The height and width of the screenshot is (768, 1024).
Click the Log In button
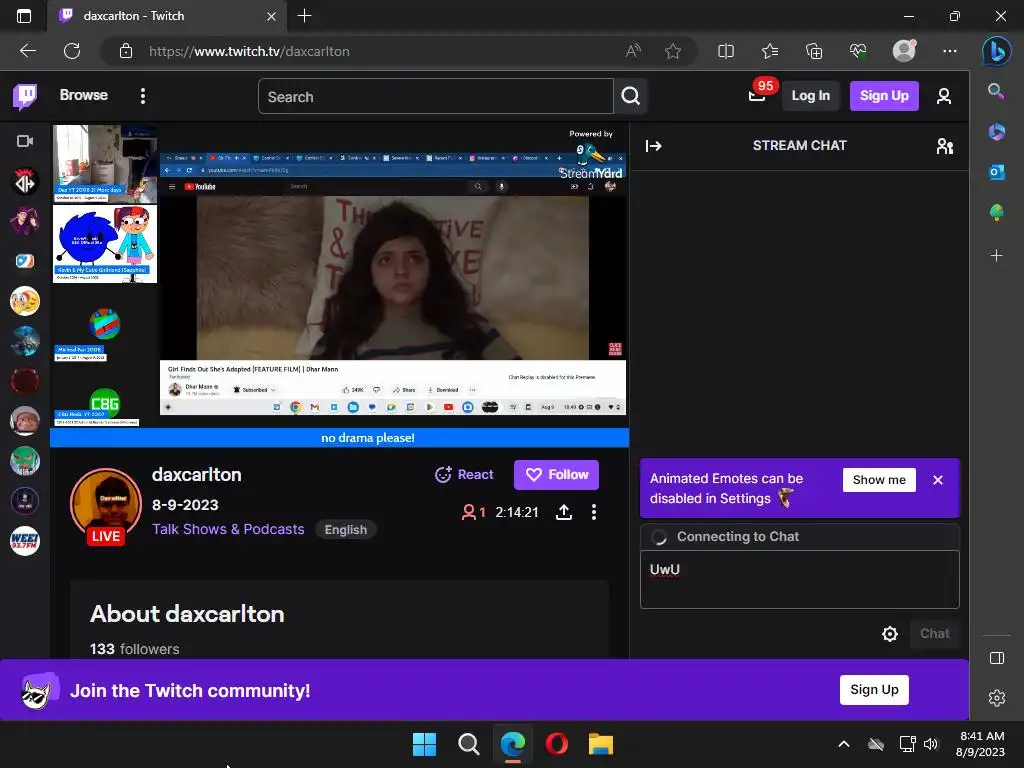coord(810,96)
